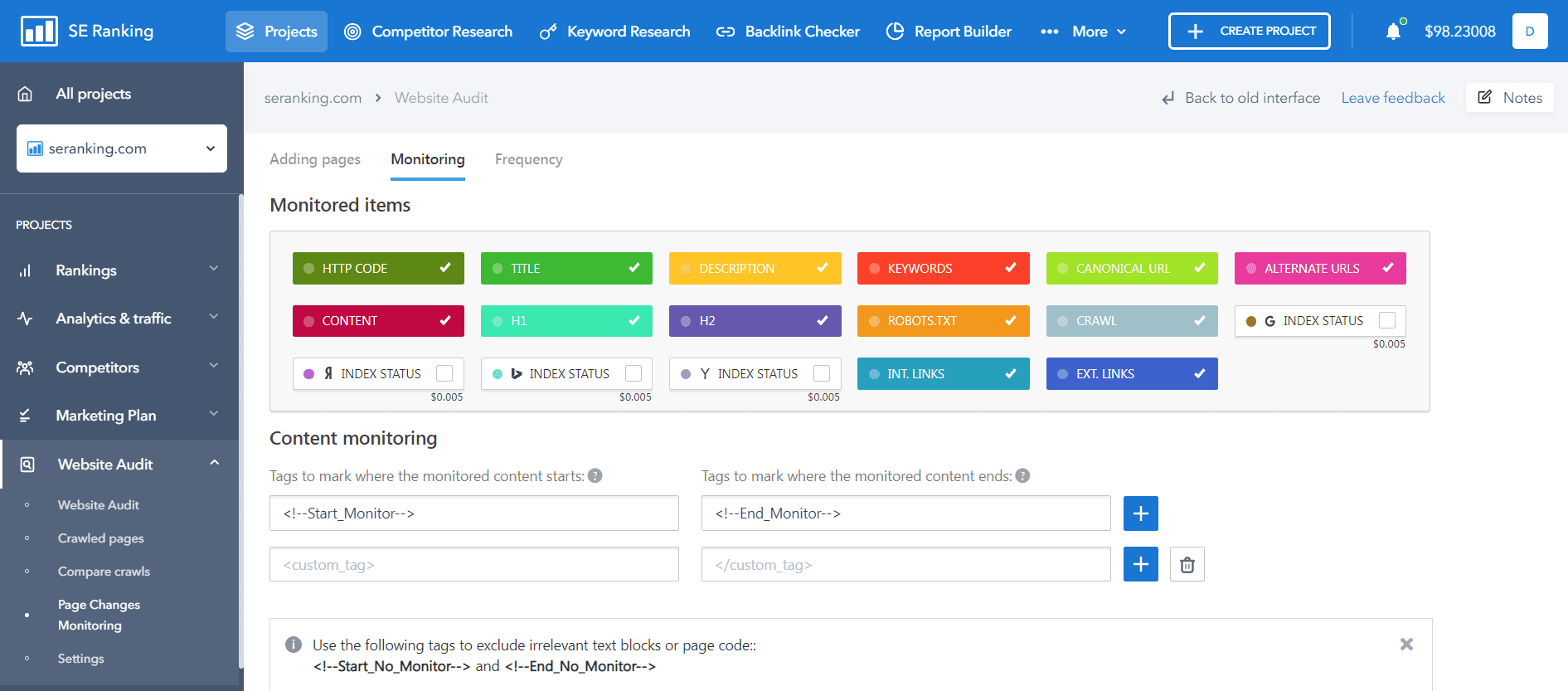Click the Projects layers icon

[x=245, y=32]
